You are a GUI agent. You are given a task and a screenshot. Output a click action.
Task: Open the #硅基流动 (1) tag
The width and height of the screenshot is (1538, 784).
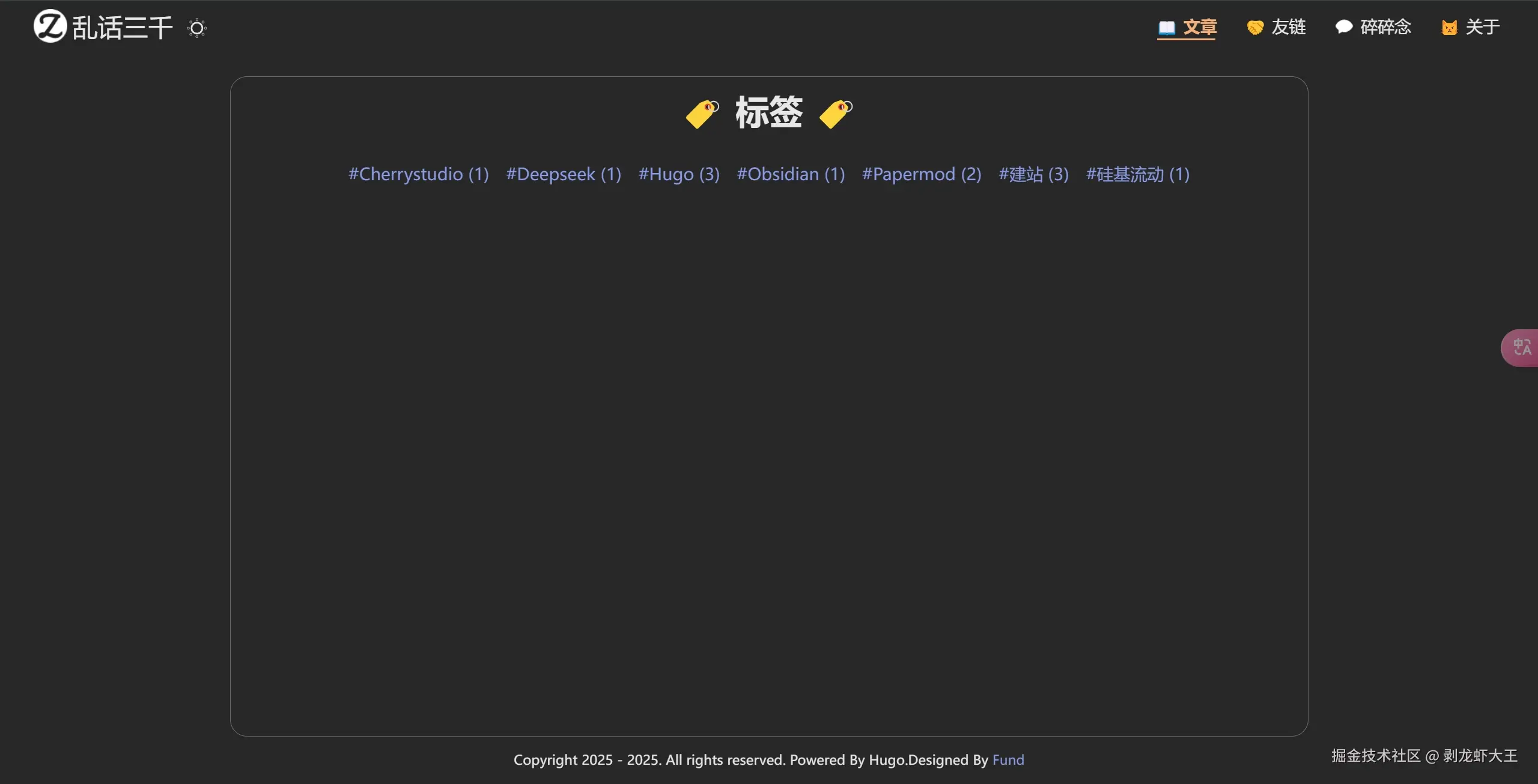tap(1137, 174)
